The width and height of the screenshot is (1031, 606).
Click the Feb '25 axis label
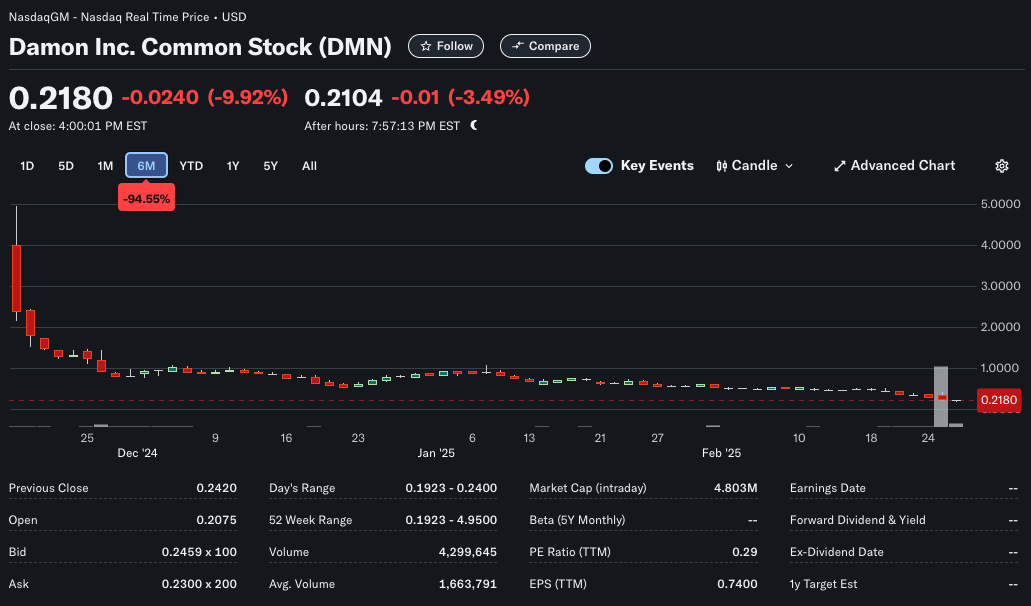coord(721,453)
